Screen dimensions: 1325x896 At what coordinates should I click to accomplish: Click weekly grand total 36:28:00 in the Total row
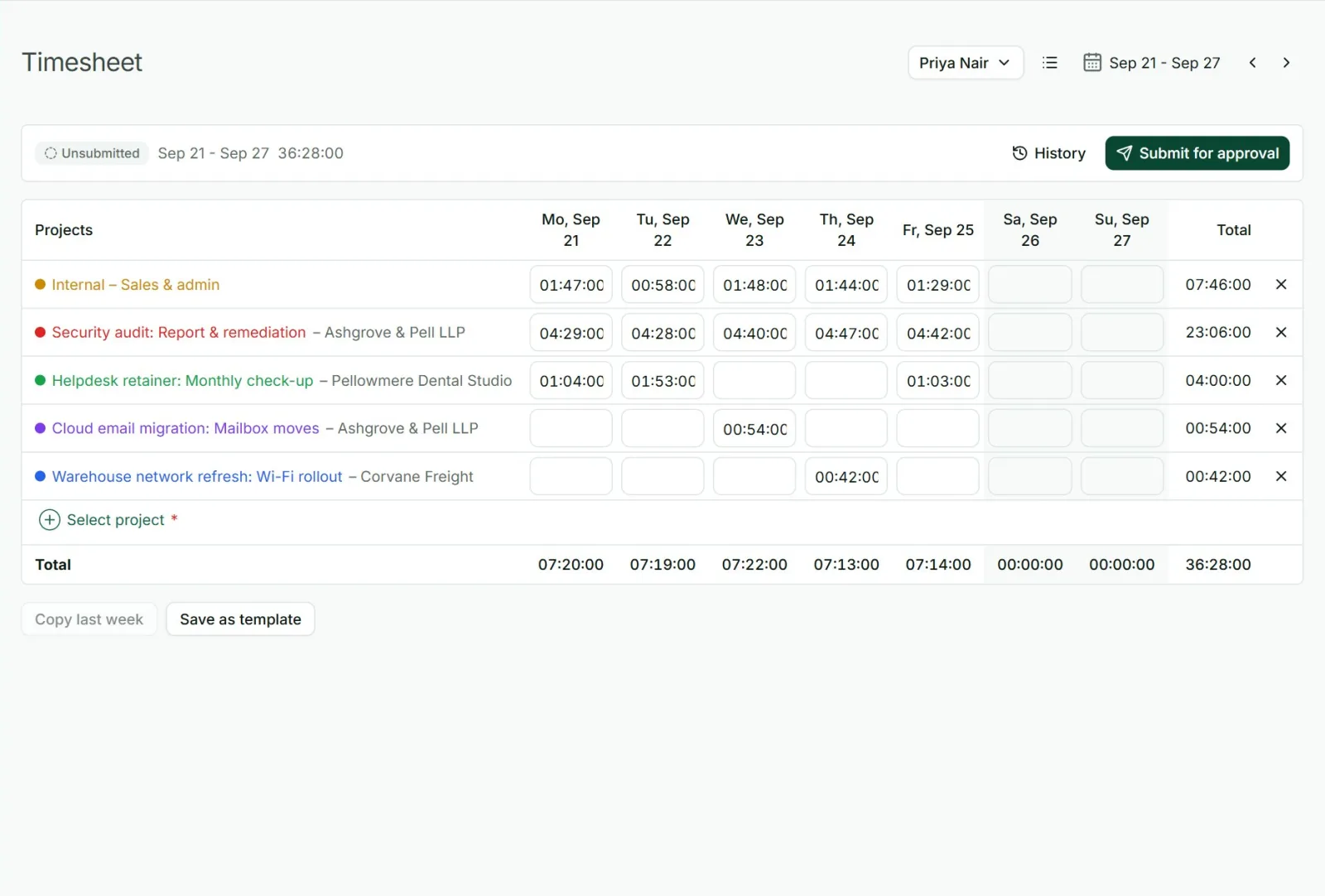tap(1218, 565)
